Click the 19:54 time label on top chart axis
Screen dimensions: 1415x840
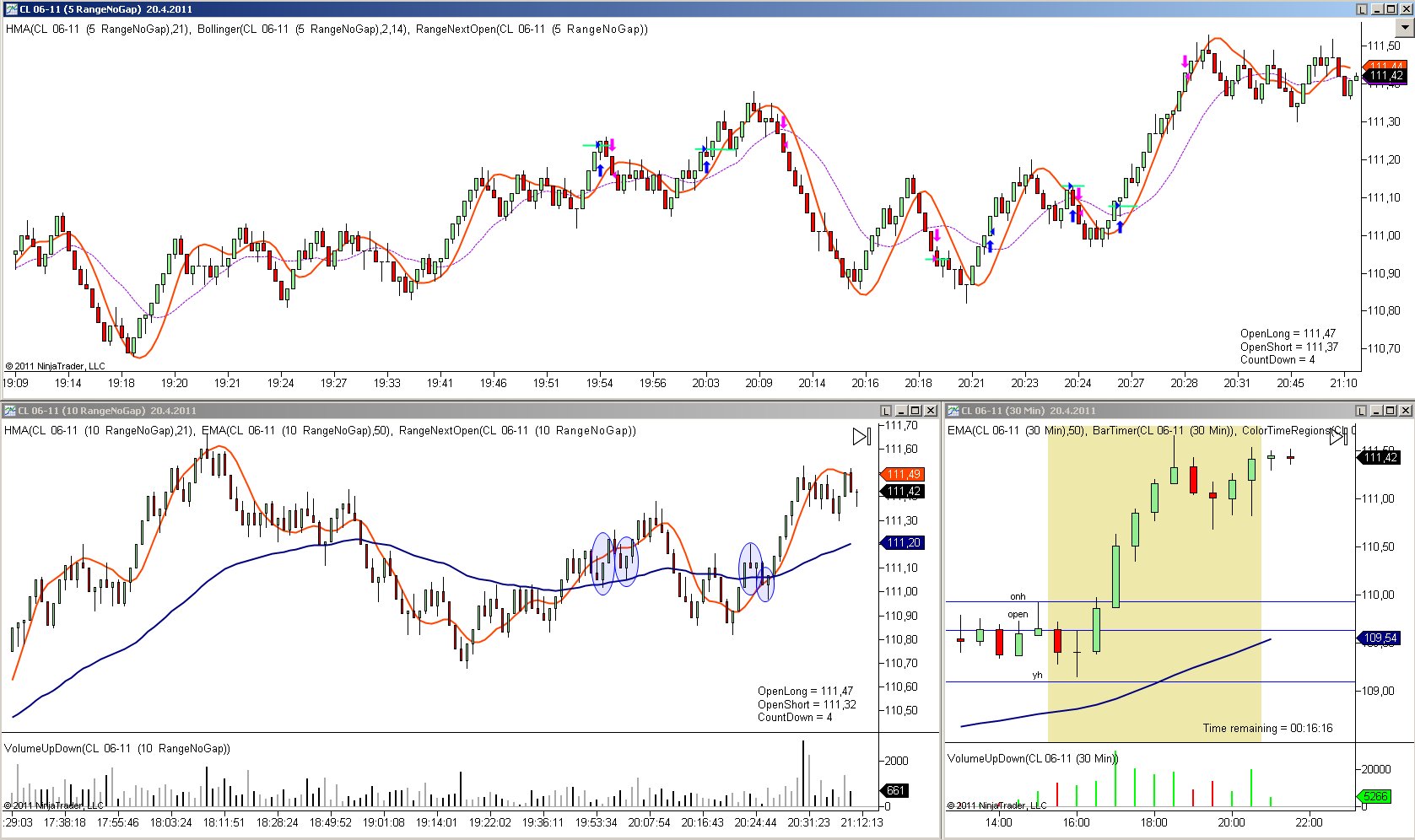pyautogui.click(x=599, y=383)
